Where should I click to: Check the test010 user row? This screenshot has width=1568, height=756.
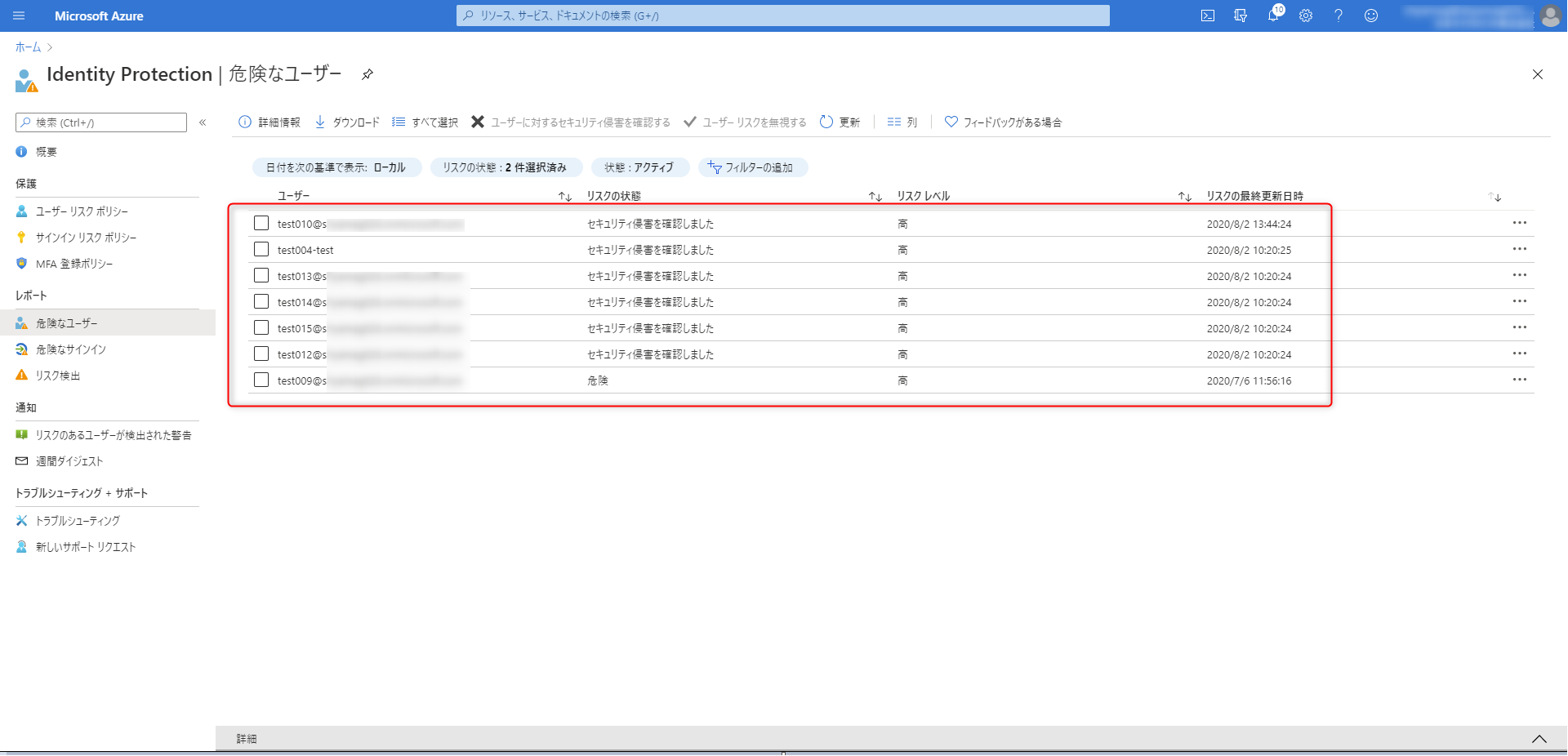[261, 223]
